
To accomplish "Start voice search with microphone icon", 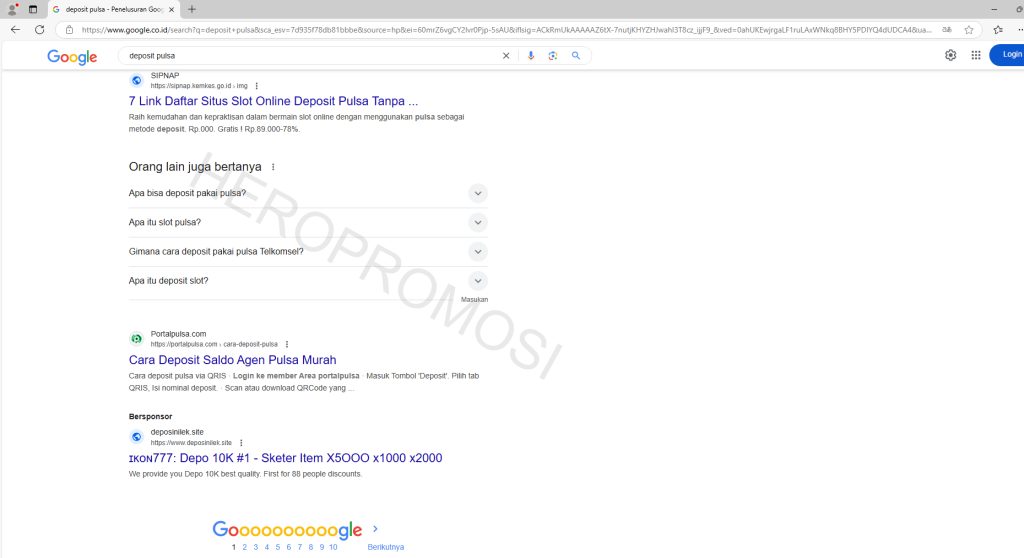I will [x=530, y=56].
